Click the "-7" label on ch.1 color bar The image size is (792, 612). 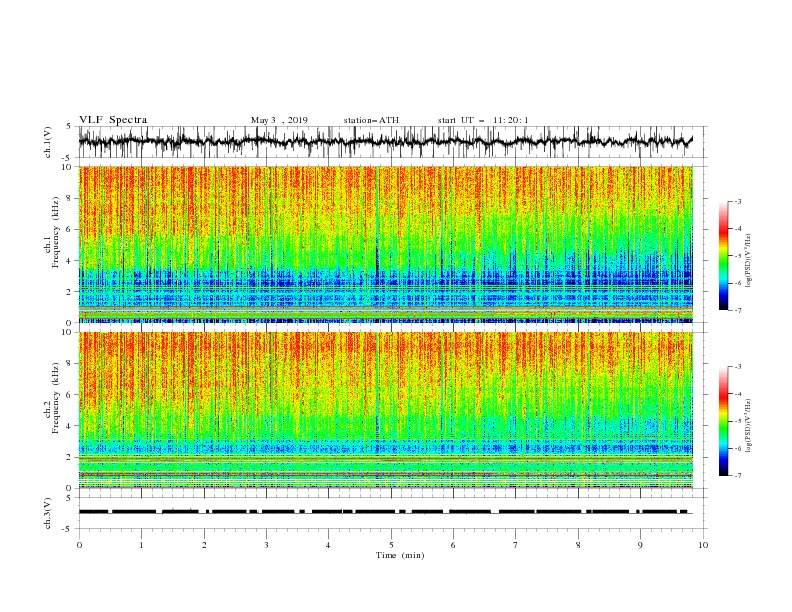coord(738,310)
